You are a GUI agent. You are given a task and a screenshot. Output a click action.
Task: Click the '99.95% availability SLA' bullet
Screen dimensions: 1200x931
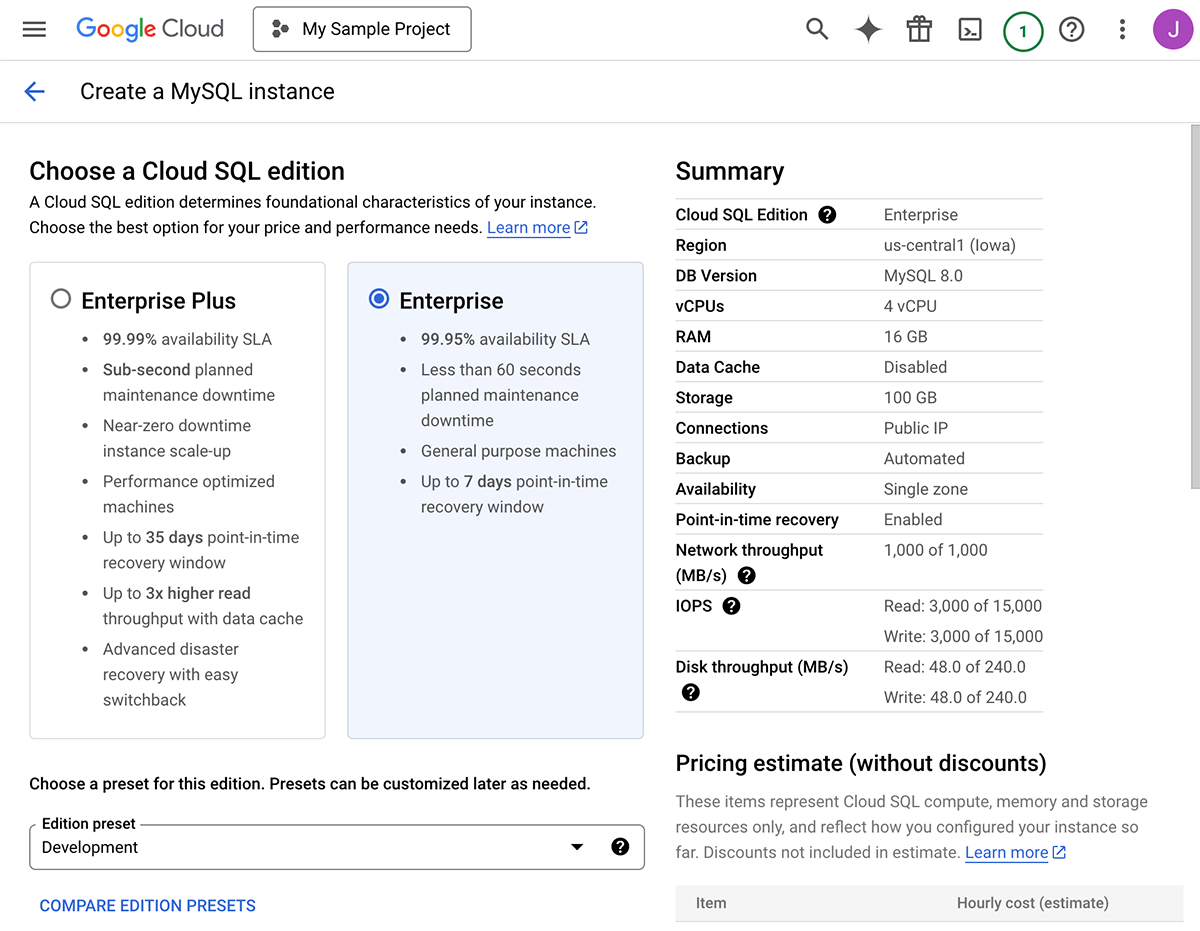tap(505, 339)
